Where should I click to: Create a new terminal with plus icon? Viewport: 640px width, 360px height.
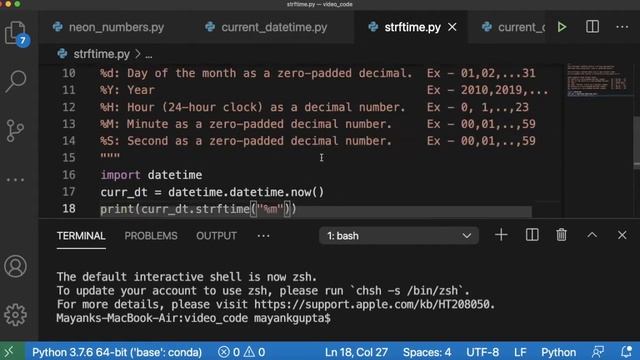click(x=501, y=235)
